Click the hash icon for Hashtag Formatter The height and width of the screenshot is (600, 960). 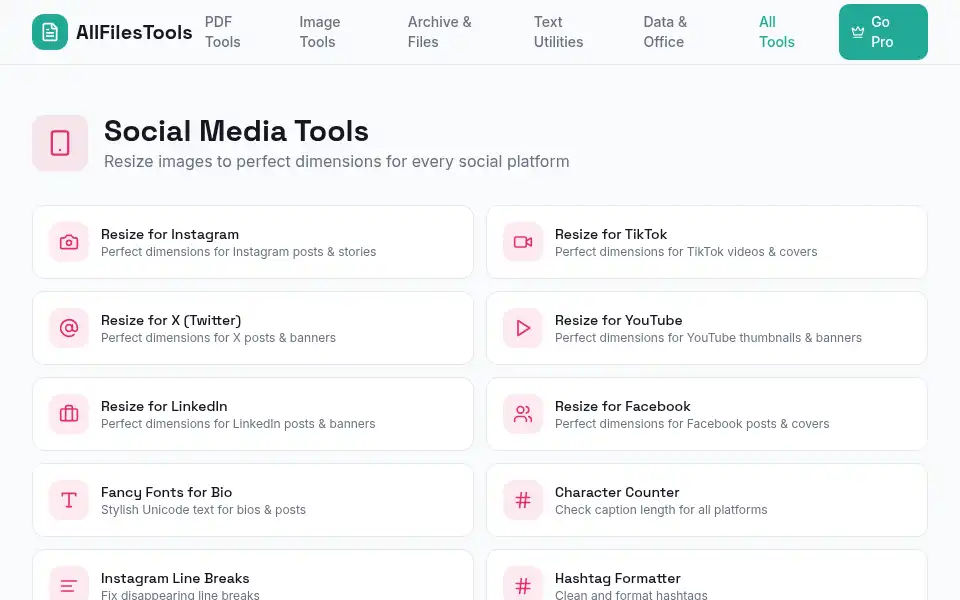523,586
